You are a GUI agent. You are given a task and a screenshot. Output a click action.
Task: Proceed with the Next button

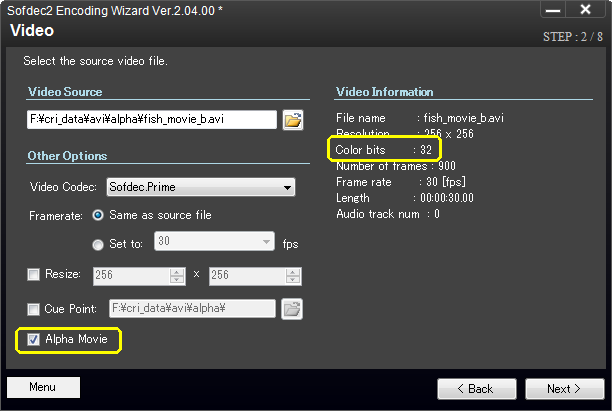point(565,389)
